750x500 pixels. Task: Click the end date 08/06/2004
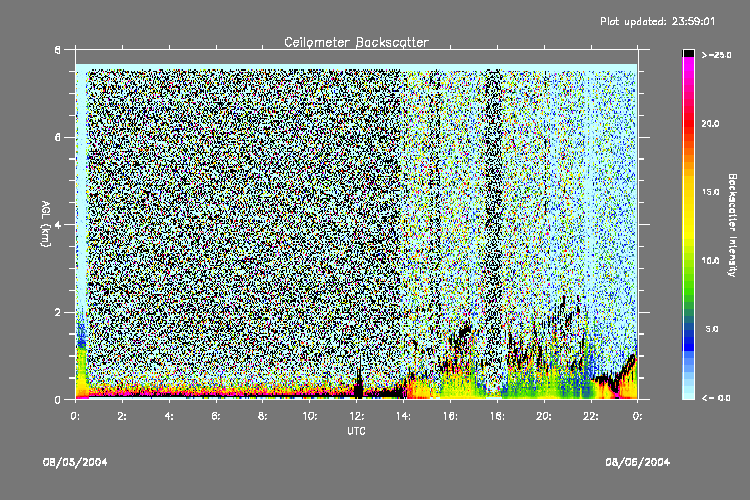tap(638, 462)
